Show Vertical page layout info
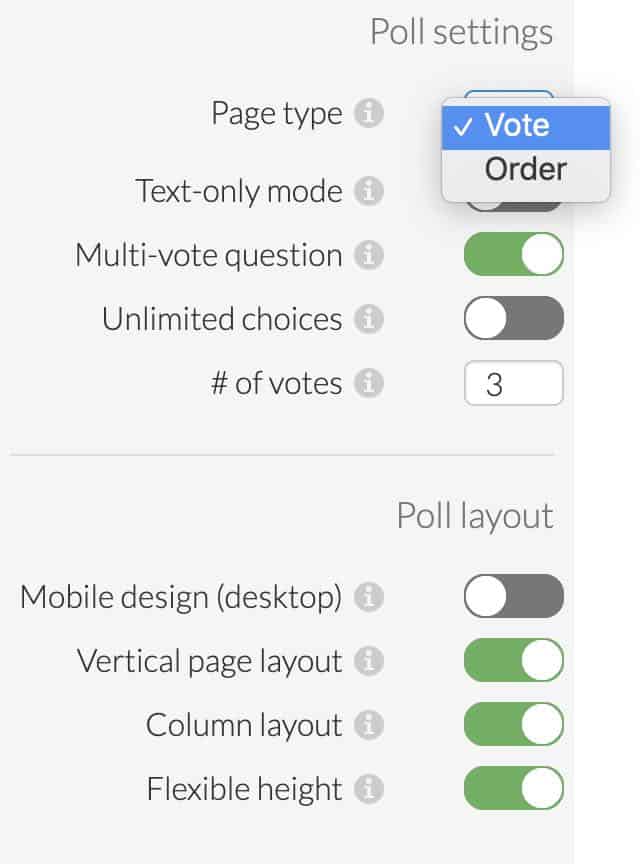 [369, 661]
